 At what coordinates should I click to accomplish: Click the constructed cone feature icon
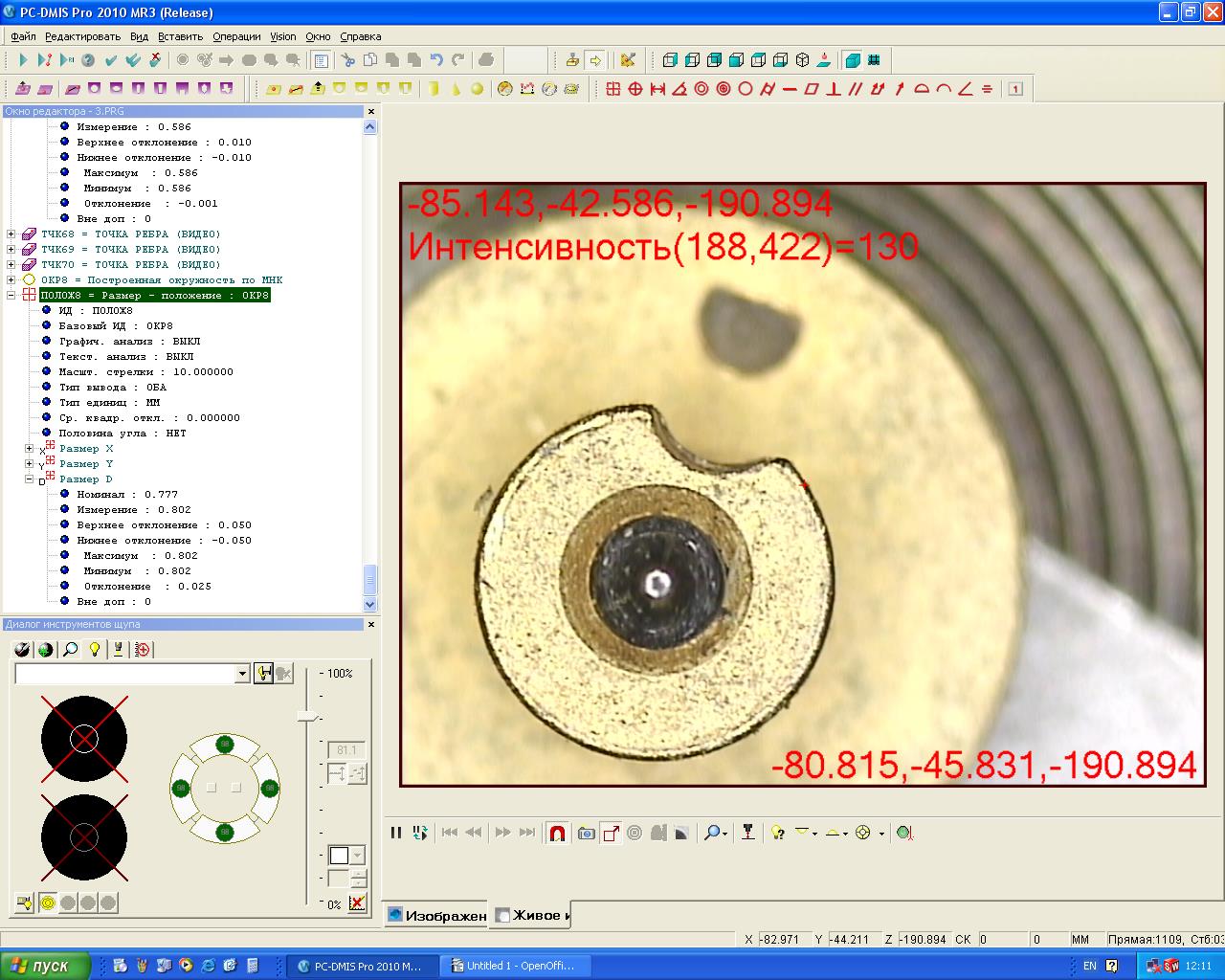(x=456, y=89)
